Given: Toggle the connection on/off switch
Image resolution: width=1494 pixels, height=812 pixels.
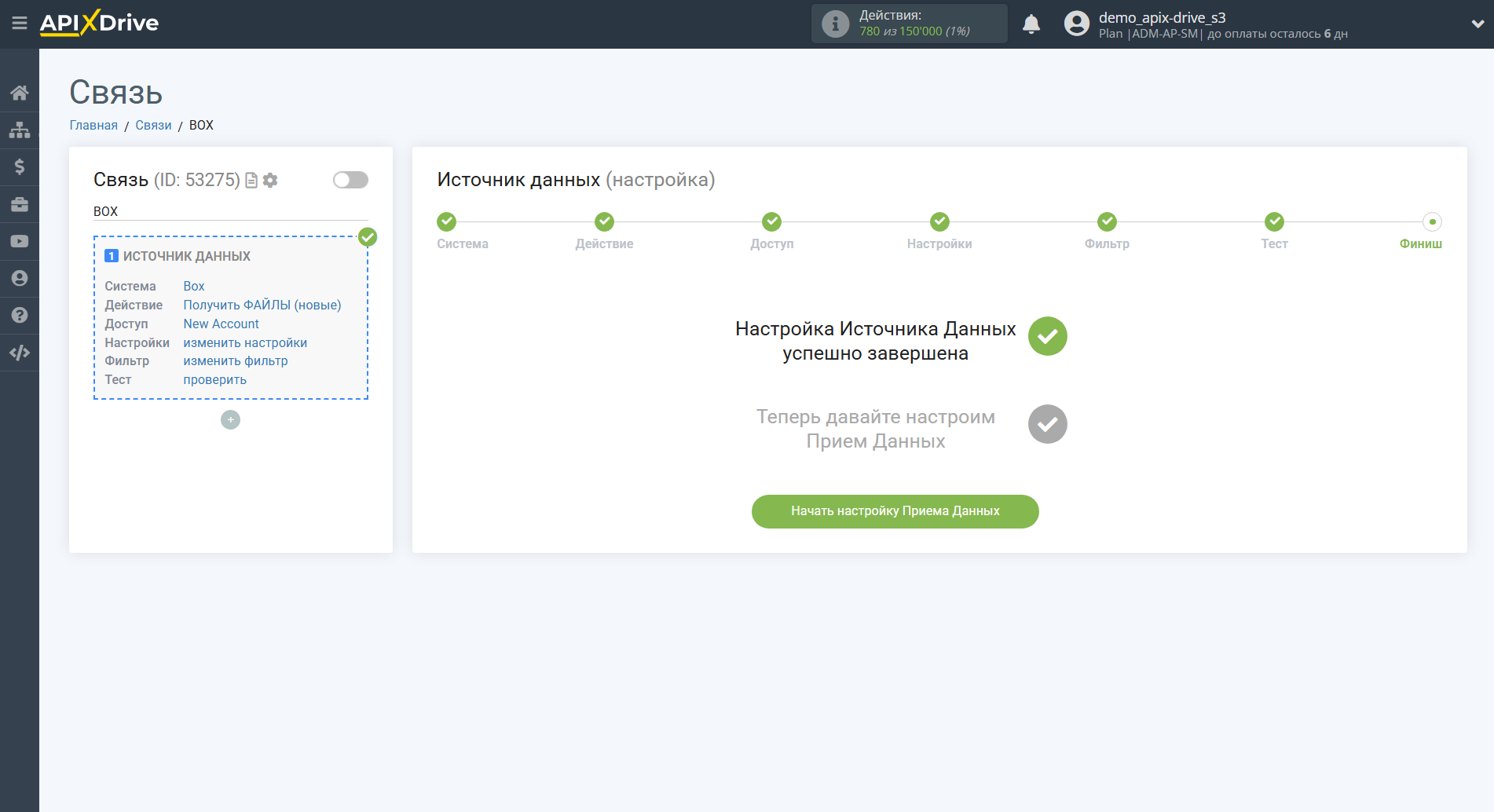Looking at the screenshot, I should pyautogui.click(x=350, y=180).
